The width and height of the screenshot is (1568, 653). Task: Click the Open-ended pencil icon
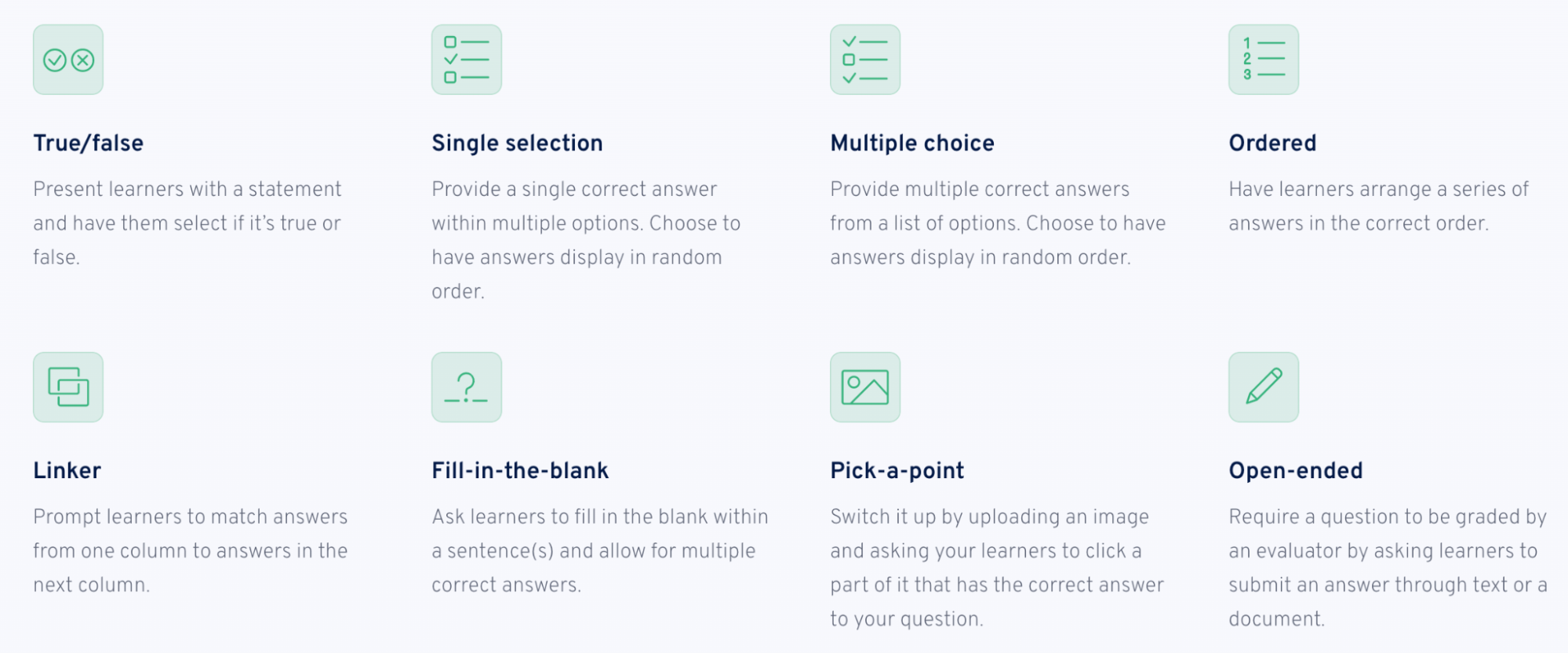pyautogui.click(x=1264, y=387)
